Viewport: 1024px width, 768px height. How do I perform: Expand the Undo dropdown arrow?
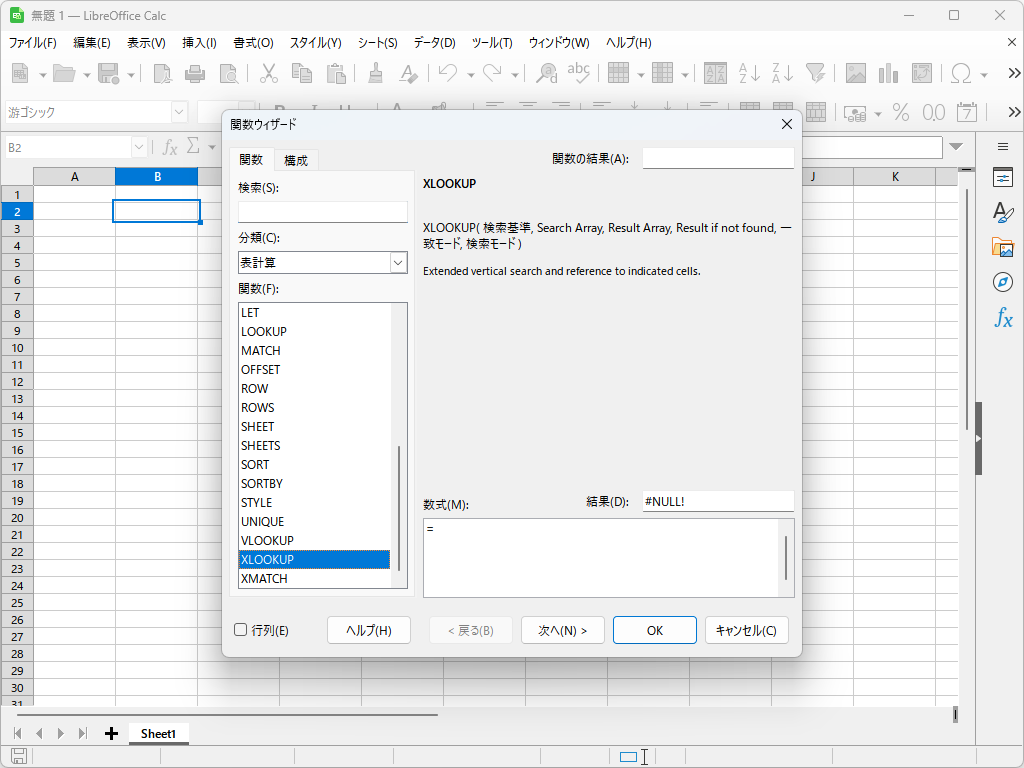[x=470, y=73]
